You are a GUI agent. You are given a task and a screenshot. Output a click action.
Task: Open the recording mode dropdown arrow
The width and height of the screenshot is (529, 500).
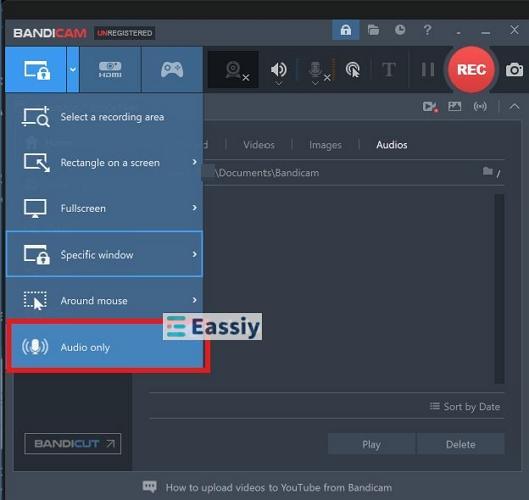click(73, 70)
